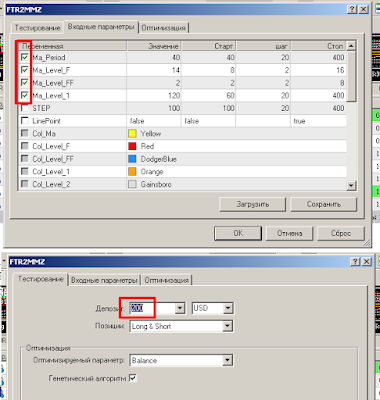Click the deposit value field showing 200

pos(152,308)
